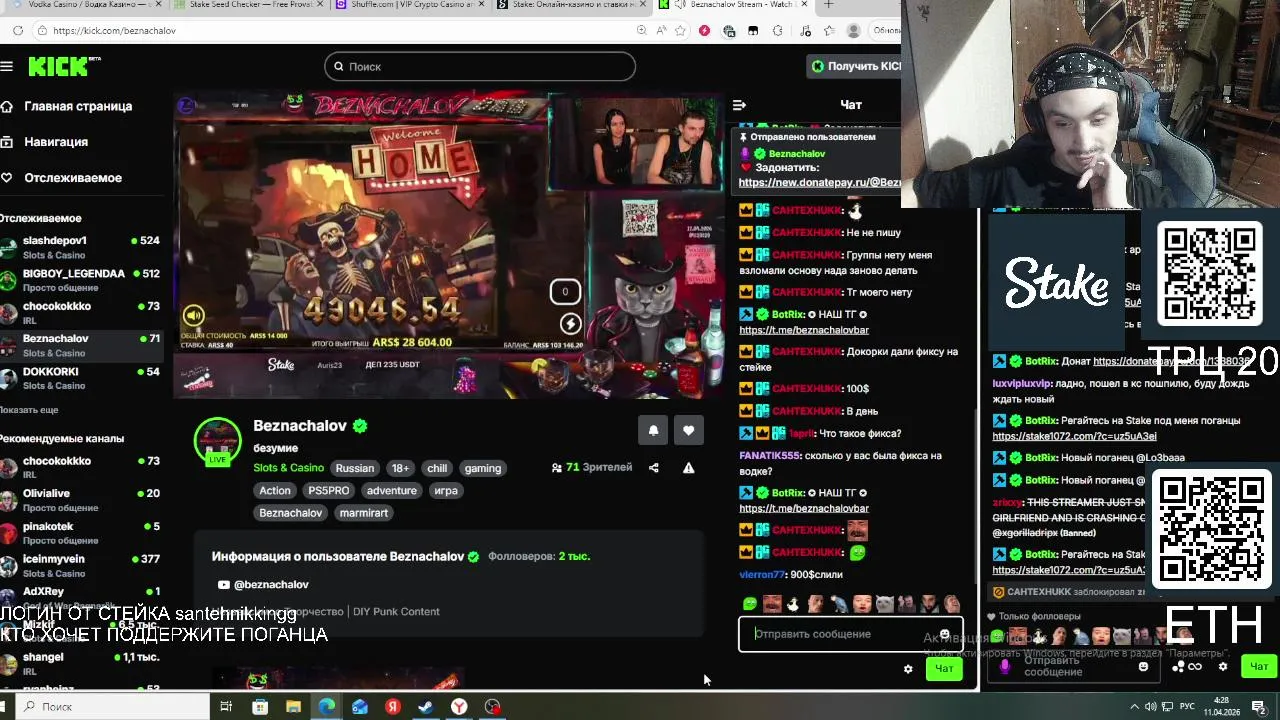Open slashdepov1 channel in sidebar
The image size is (1280, 720).
(80, 247)
